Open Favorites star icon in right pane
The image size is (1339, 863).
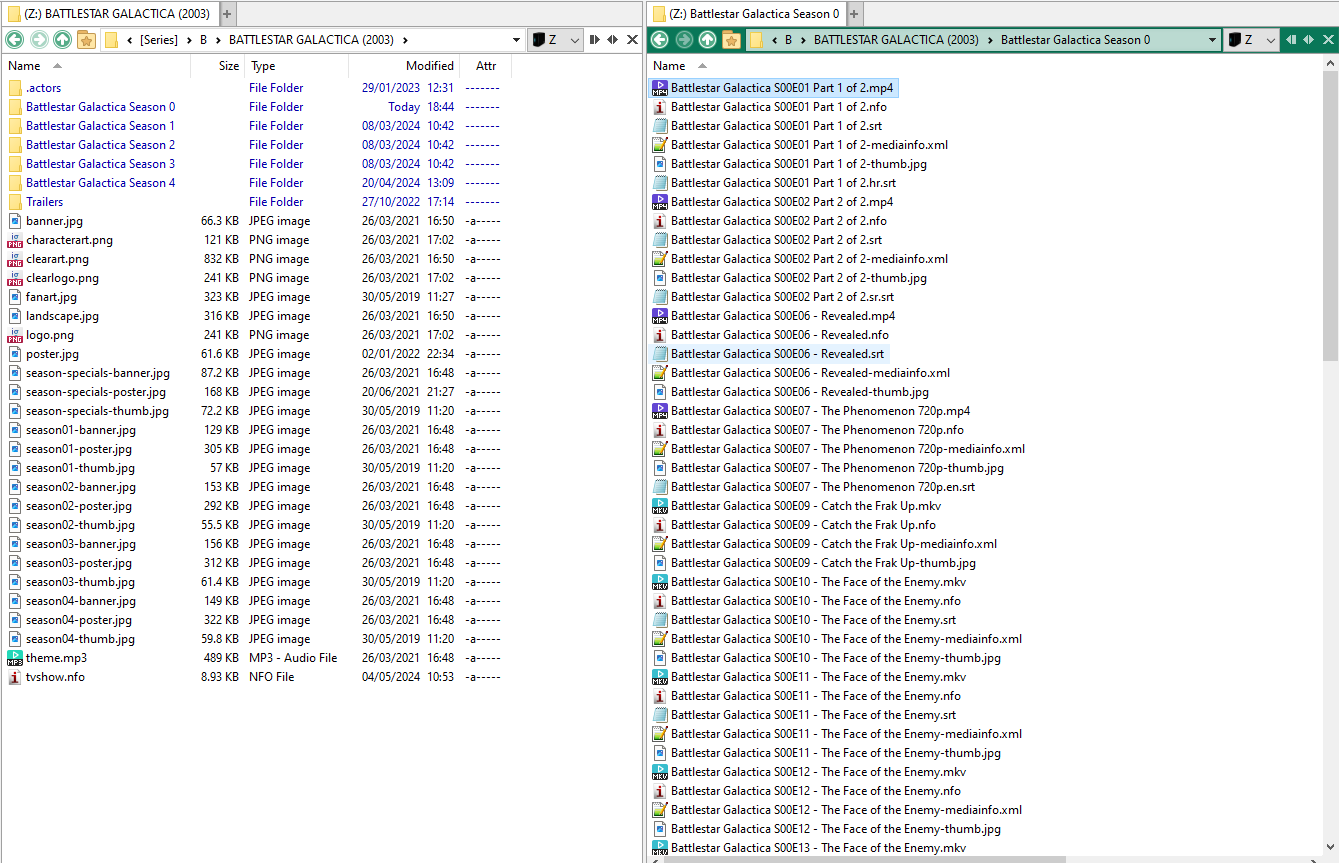(731, 40)
